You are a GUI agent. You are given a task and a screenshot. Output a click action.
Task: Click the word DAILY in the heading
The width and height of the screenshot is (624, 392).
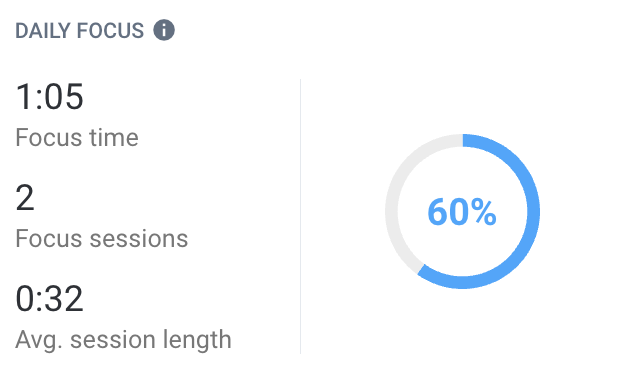(x=43, y=31)
